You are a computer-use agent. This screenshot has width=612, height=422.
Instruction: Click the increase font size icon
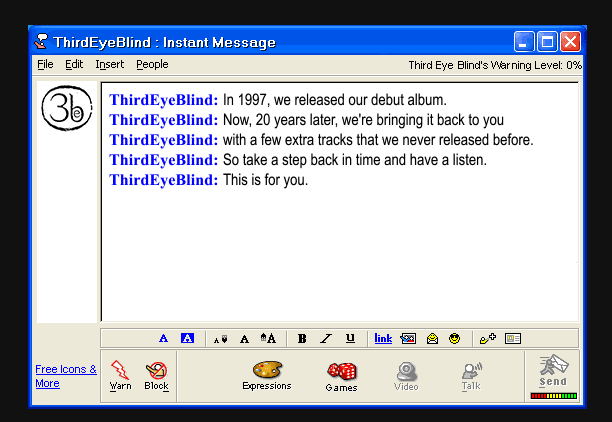[268, 338]
